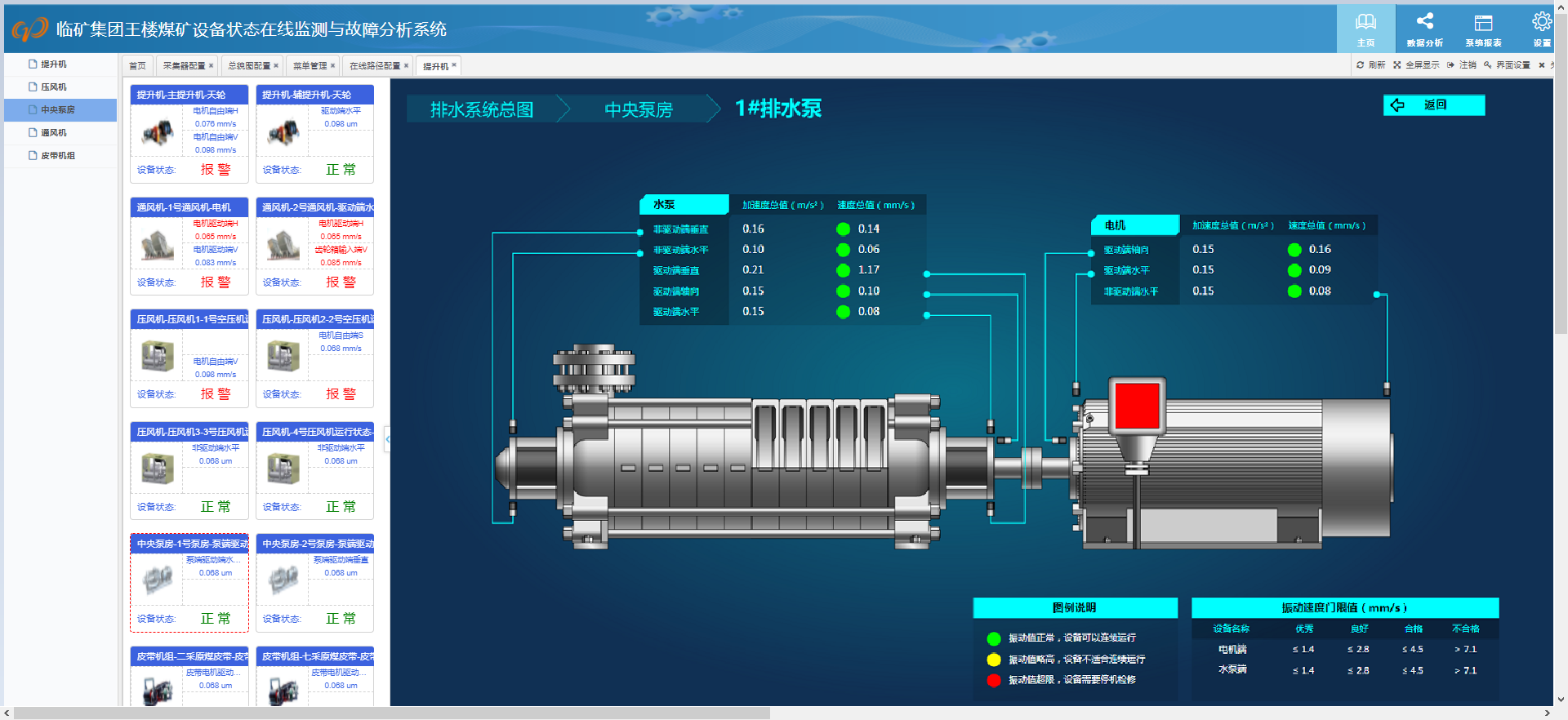This screenshot has width=1568, height=720.
Task: Click the horizontal scrollbar at window bottom
Action: 392,713
